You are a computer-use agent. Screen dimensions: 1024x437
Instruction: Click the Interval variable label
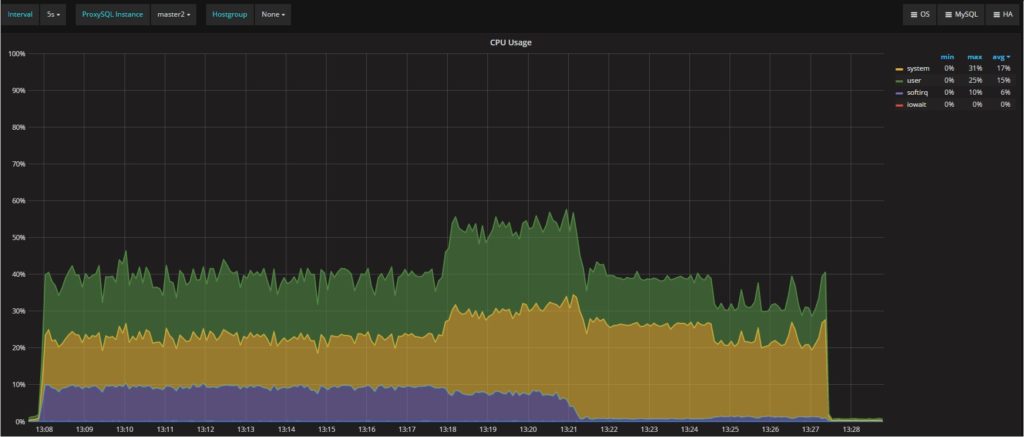(x=20, y=15)
